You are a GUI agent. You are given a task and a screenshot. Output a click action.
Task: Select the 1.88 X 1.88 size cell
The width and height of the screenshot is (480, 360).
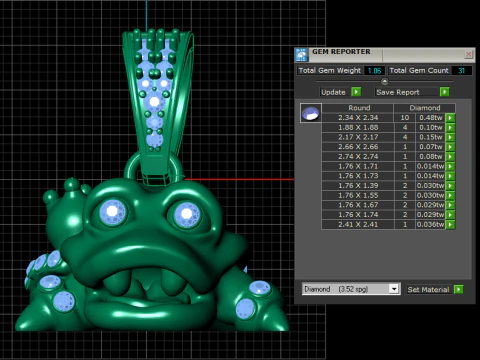[x=358, y=127]
